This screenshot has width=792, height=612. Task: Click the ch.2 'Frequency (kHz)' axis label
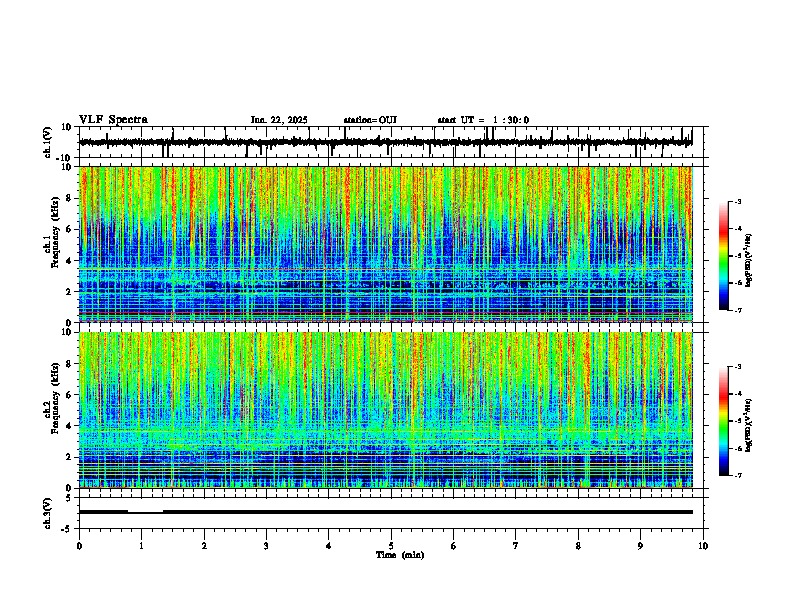[x=55, y=398]
